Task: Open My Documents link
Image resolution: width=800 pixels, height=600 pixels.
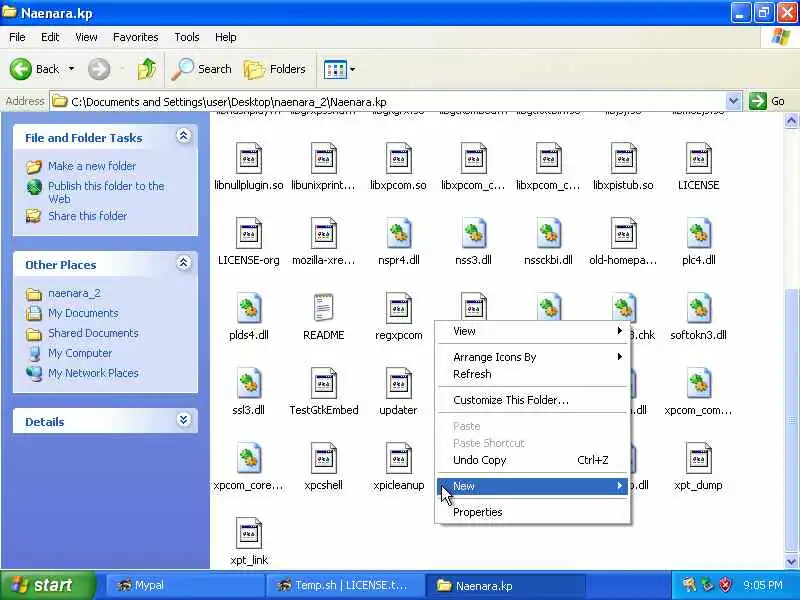Action: point(83,313)
